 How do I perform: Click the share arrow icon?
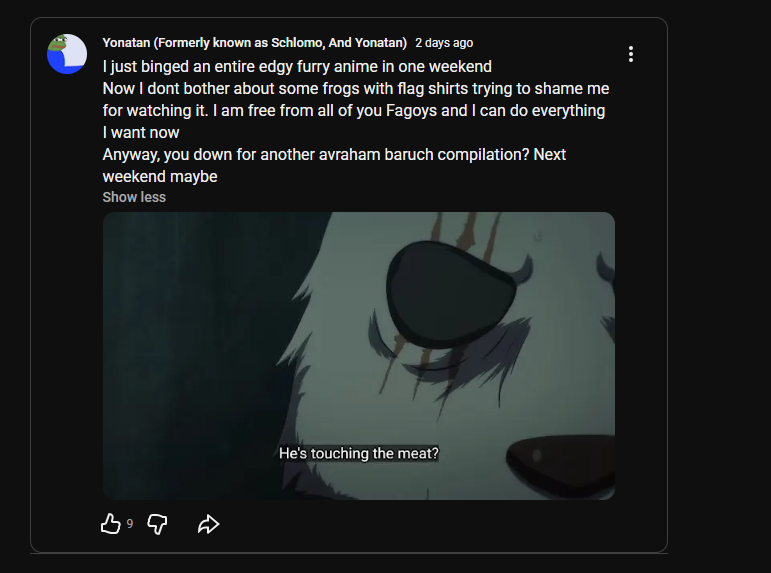coord(208,523)
